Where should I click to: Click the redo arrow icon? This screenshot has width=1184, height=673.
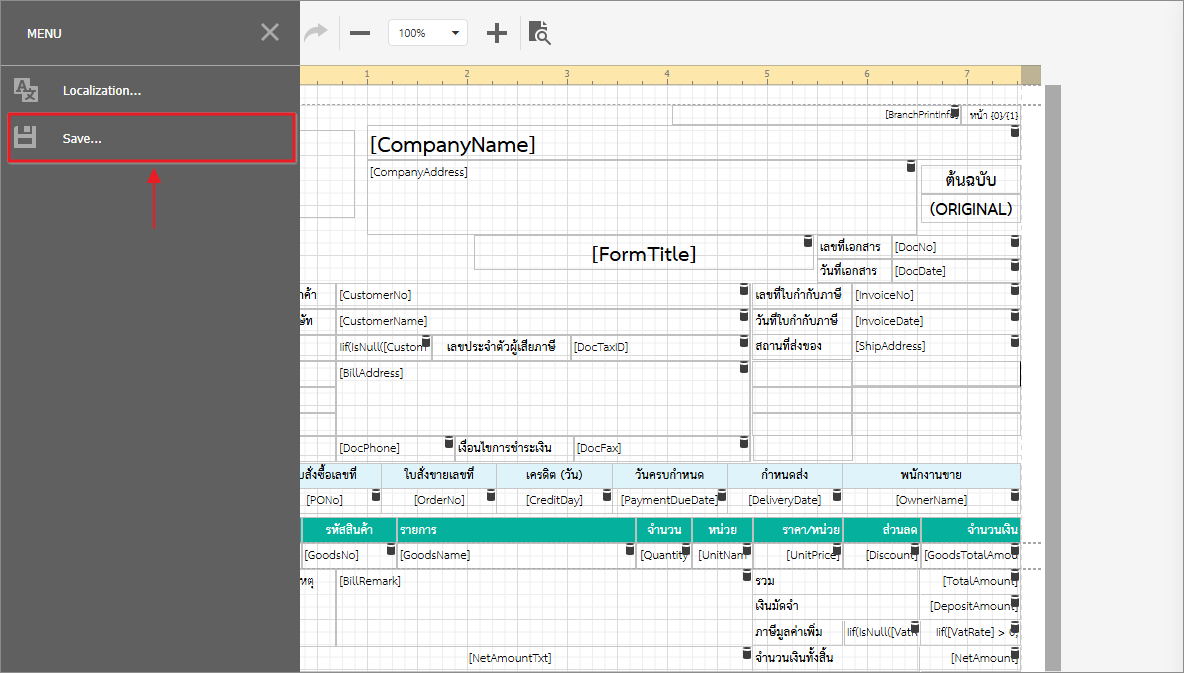[316, 33]
